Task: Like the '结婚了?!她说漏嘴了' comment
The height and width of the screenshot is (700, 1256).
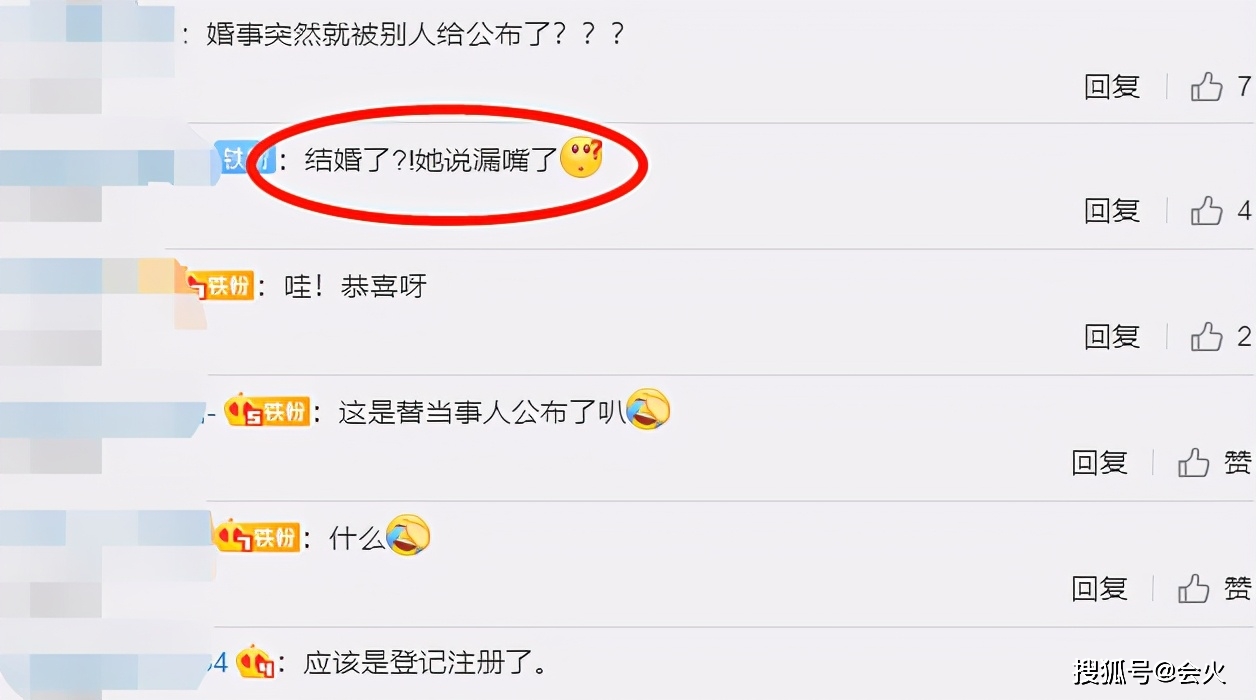Action: [x=1207, y=211]
